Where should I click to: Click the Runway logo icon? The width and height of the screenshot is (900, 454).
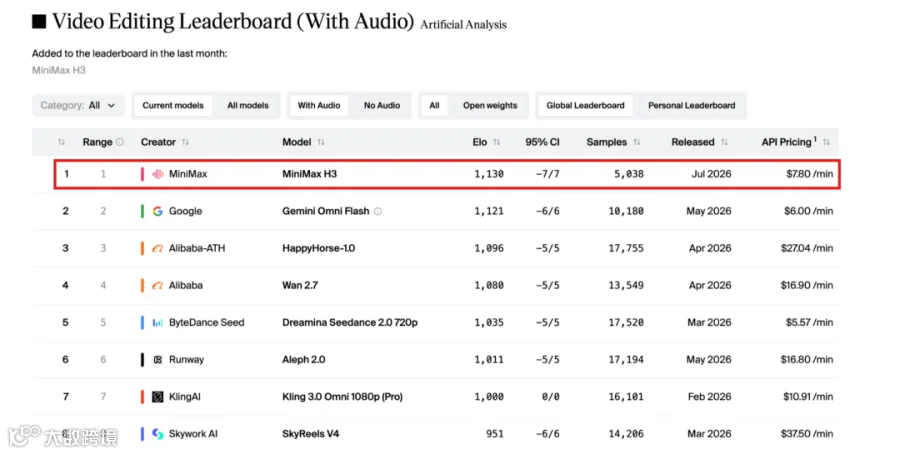[157, 360]
